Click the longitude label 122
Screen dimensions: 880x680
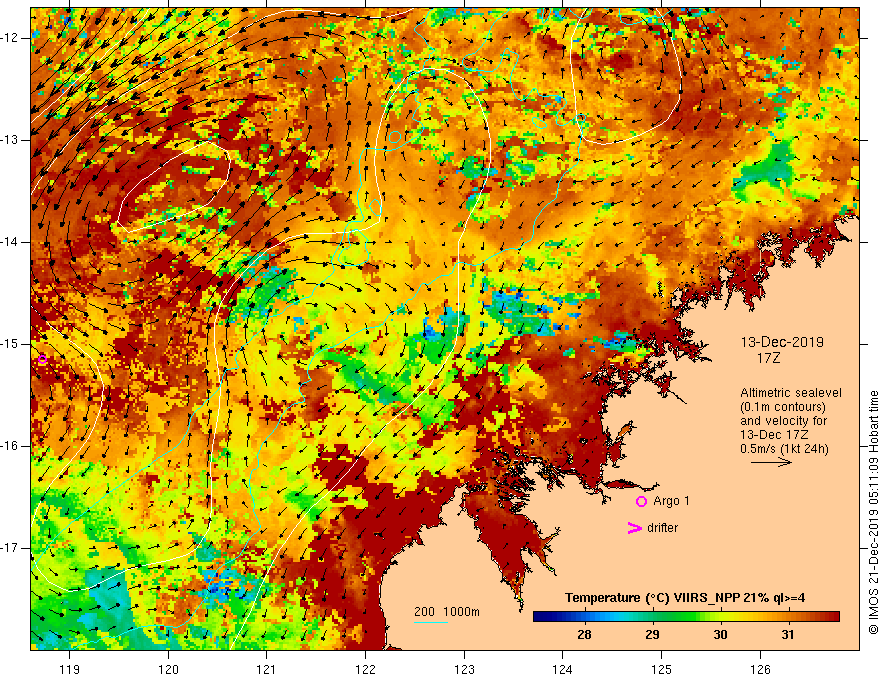click(365, 669)
